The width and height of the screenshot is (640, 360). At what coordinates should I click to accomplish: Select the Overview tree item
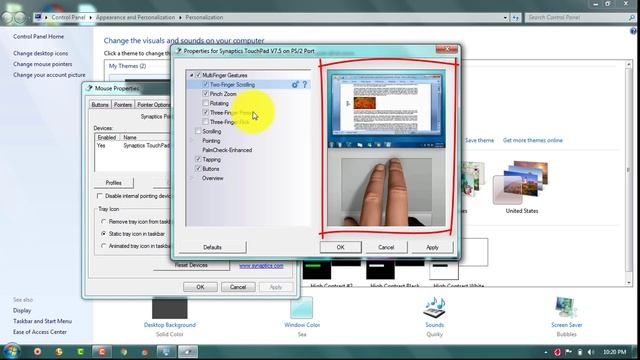click(213, 178)
